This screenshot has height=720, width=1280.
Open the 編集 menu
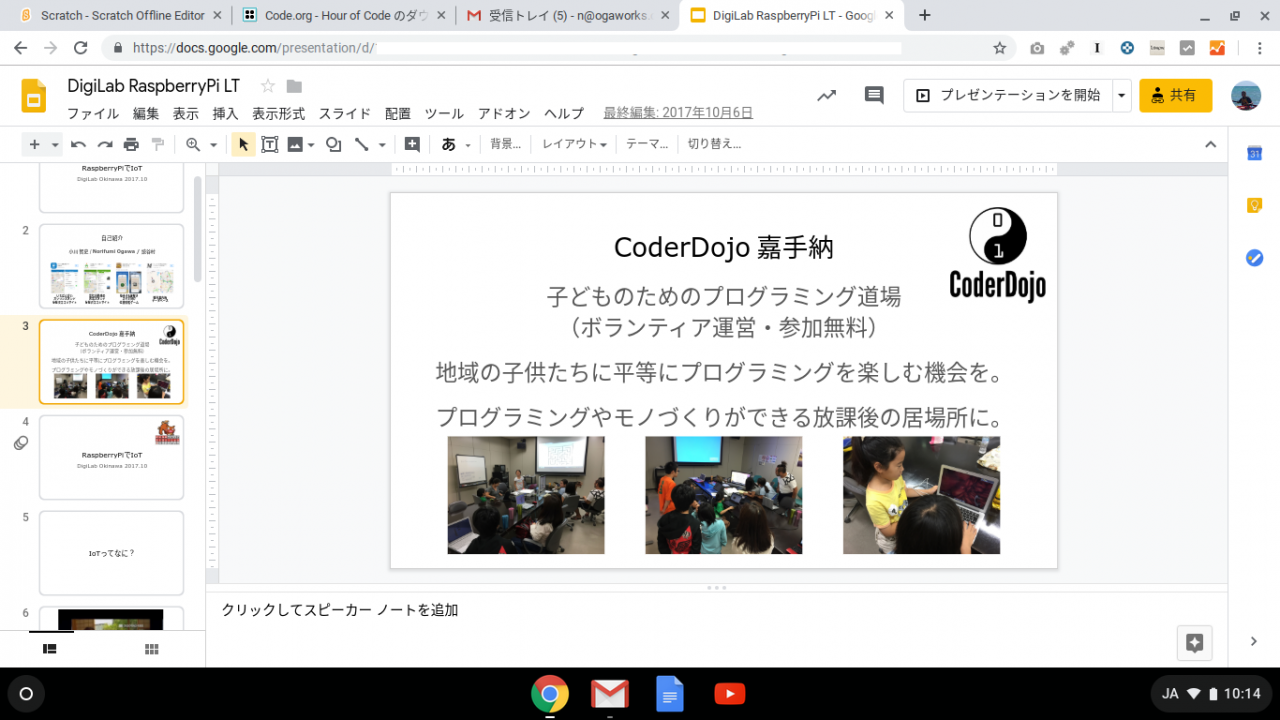(x=146, y=113)
